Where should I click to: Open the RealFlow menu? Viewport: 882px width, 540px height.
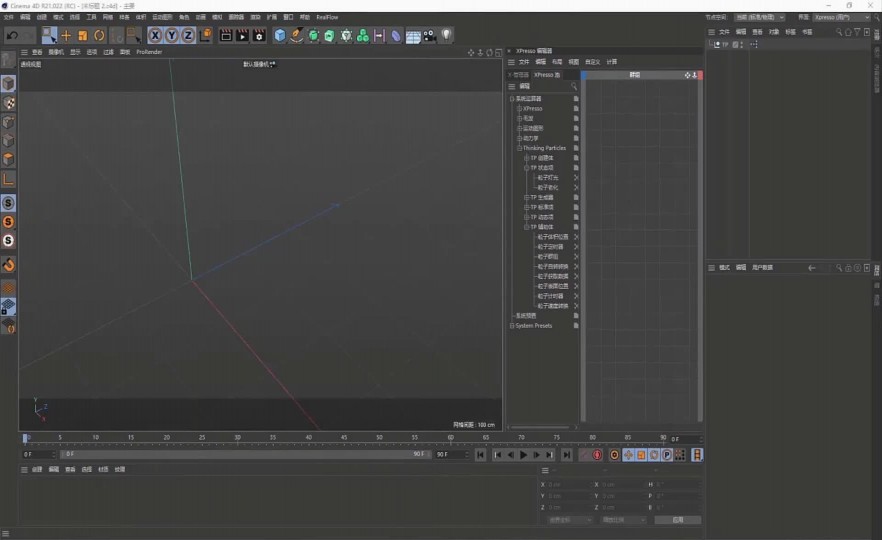click(327, 17)
